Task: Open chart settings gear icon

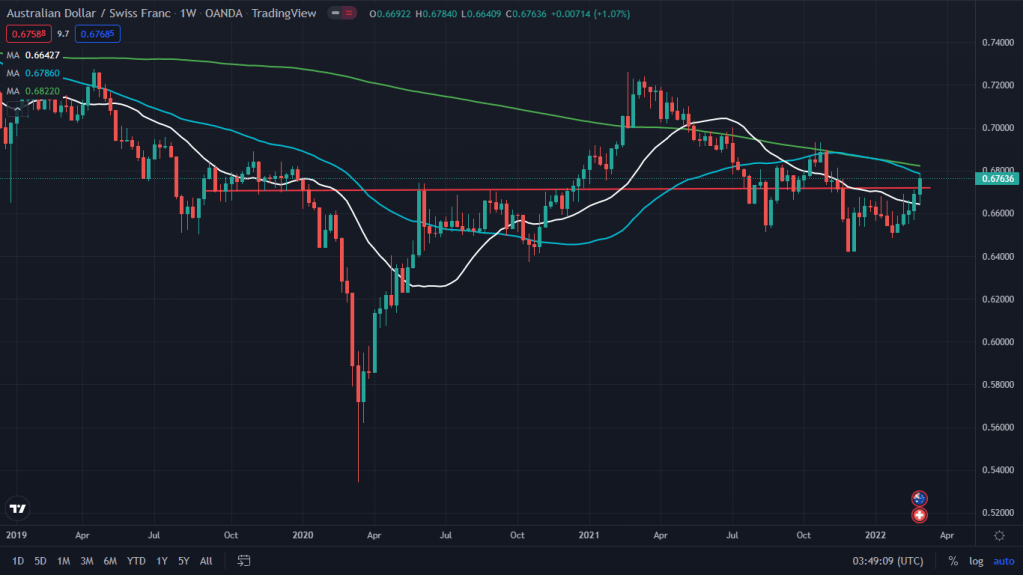Action: coord(998,535)
